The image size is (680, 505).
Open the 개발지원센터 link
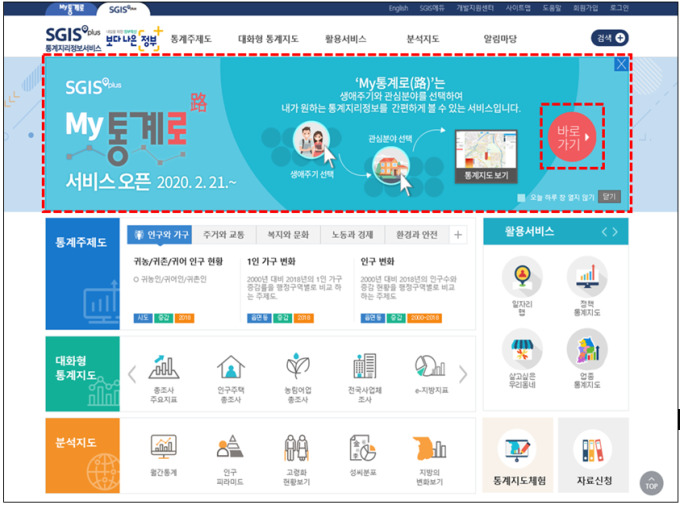click(x=475, y=8)
